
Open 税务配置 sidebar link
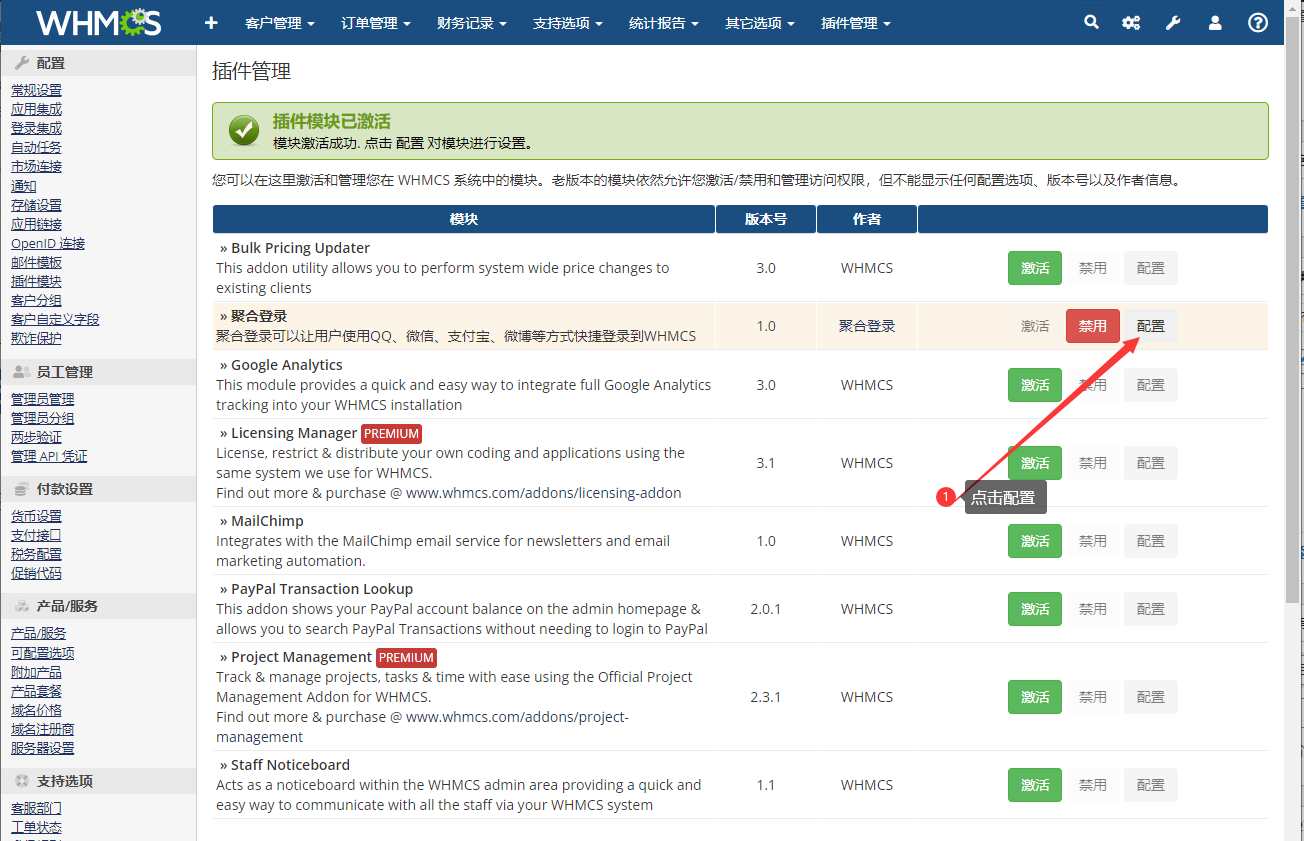tap(36, 554)
